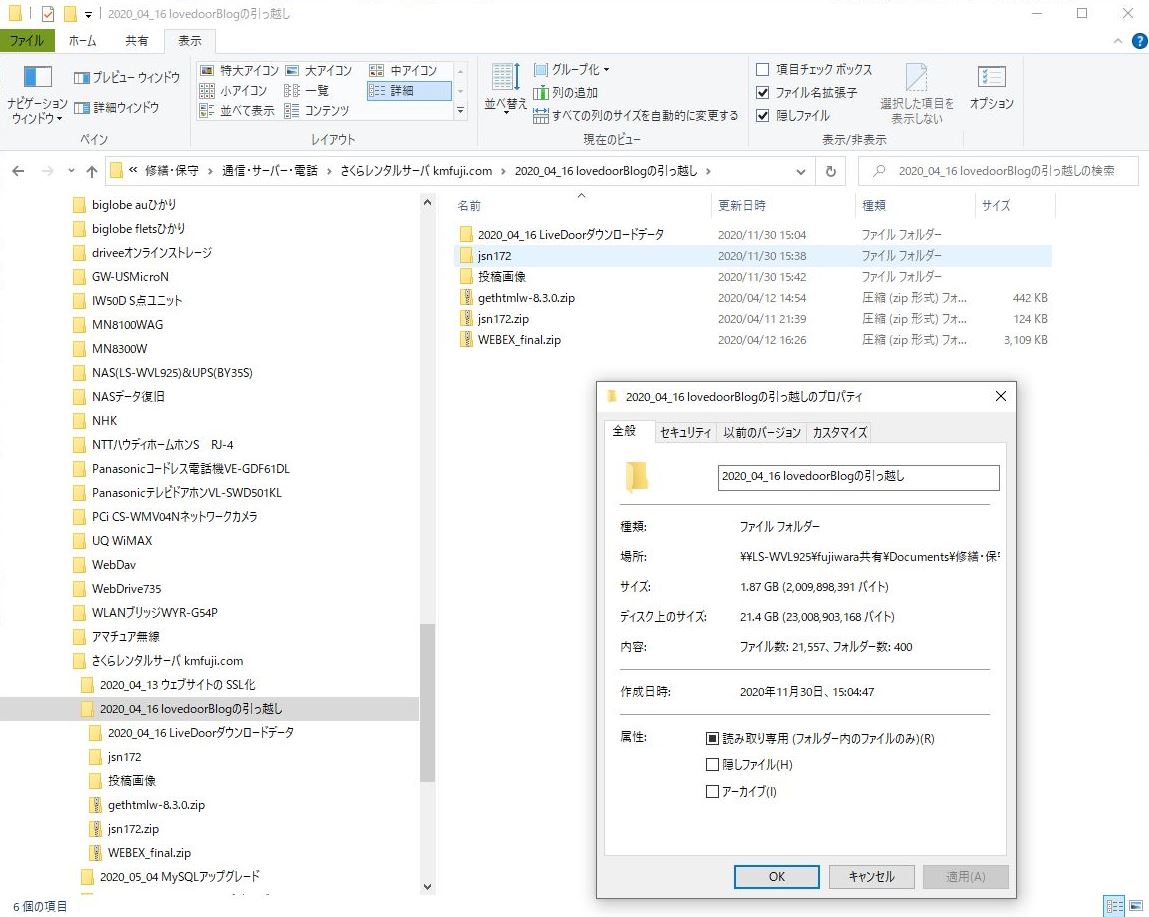Click 列の追加 in ribbon
1149x917 pixels.
(566, 92)
